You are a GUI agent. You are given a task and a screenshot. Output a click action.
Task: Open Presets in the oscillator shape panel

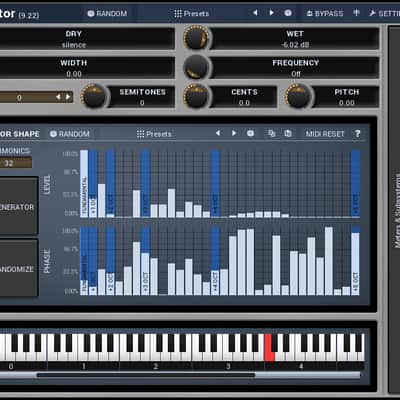154,134
